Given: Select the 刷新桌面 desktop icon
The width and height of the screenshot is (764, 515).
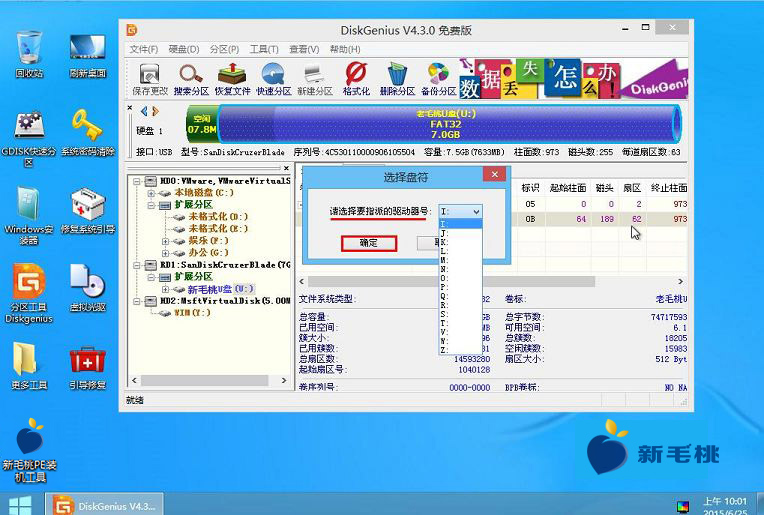Looking at the screenshot, I should pos(88,55).
